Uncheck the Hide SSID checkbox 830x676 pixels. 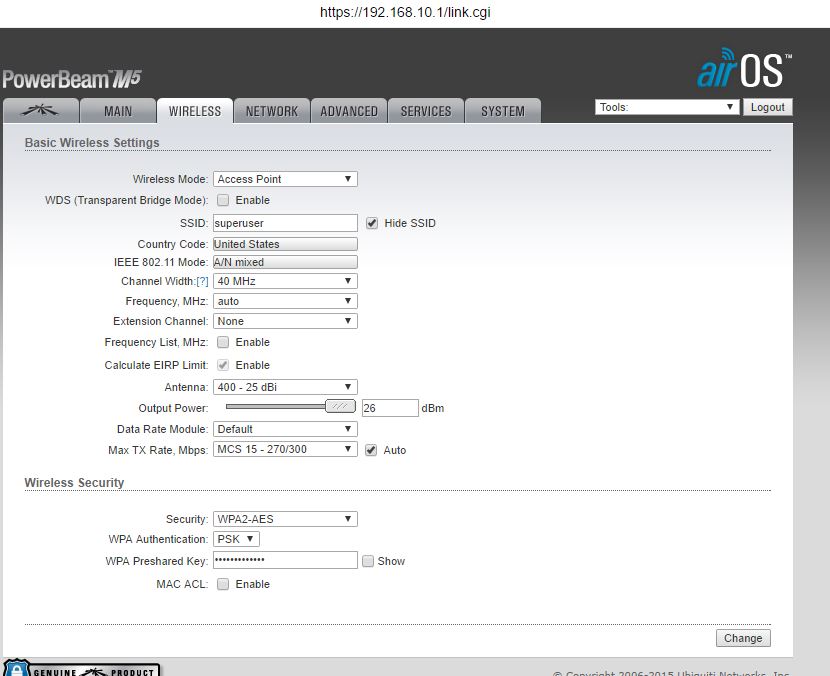(372, 223)
